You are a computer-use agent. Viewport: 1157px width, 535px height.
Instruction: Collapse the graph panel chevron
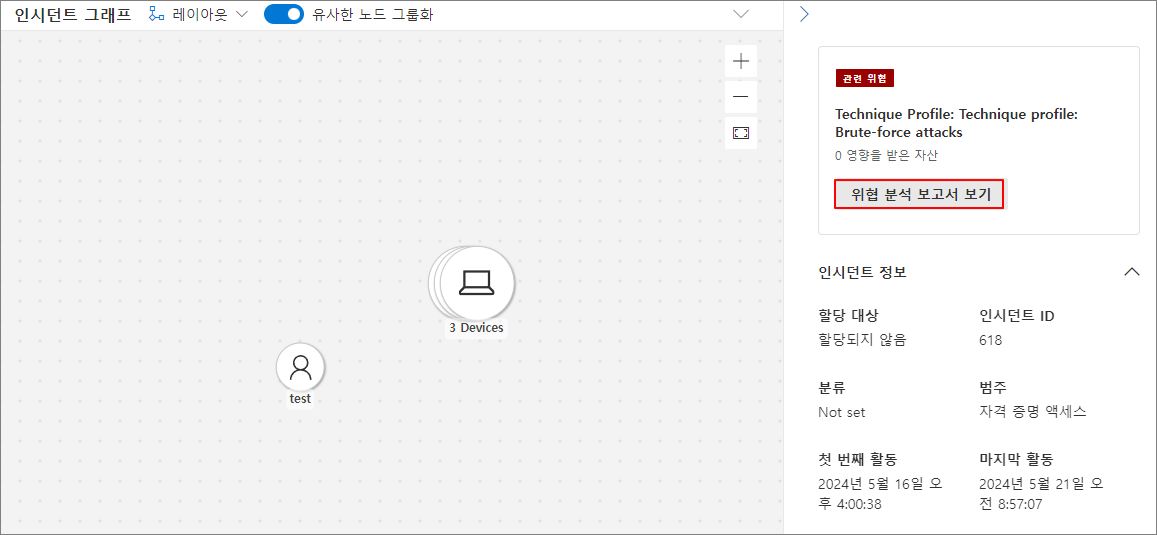tap(742, 15)
